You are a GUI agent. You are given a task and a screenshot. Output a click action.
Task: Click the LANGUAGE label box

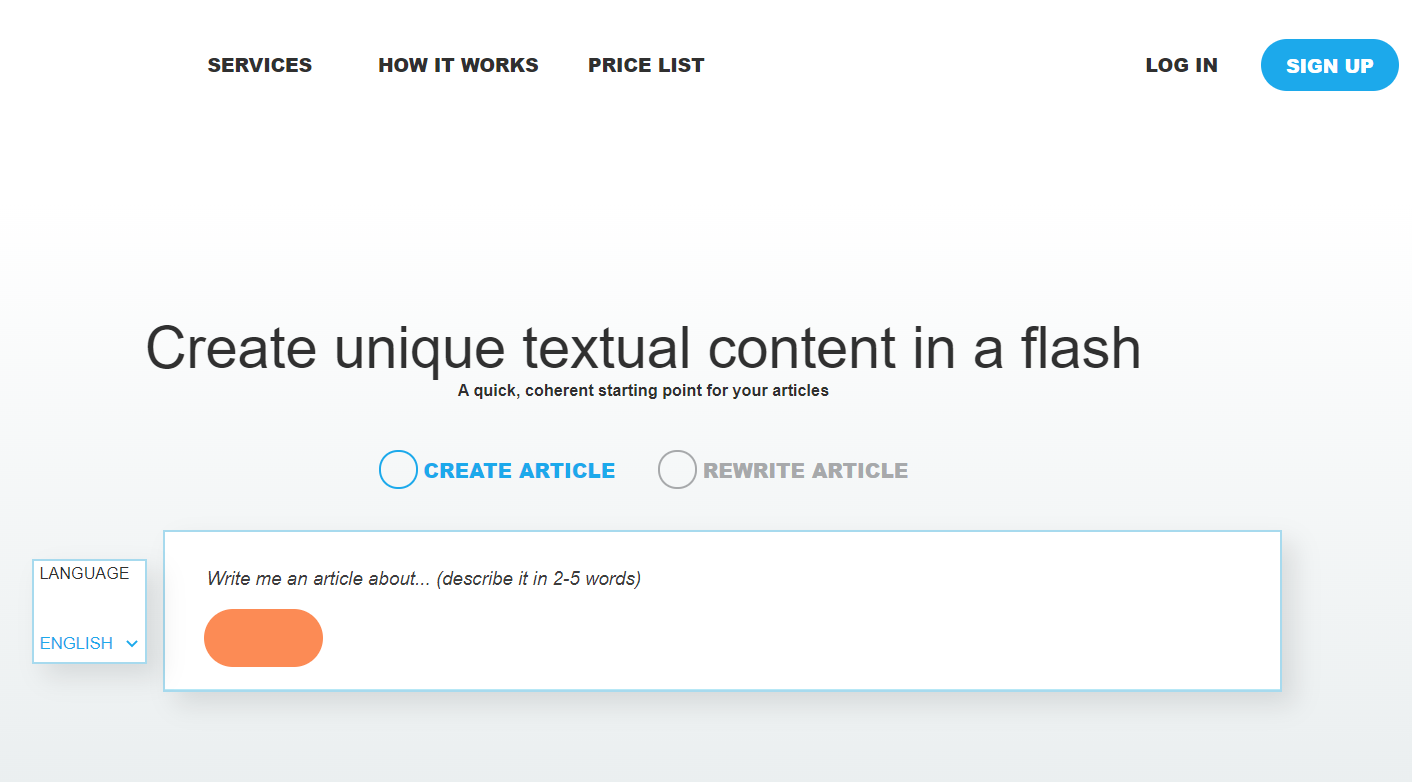[84, 572]
